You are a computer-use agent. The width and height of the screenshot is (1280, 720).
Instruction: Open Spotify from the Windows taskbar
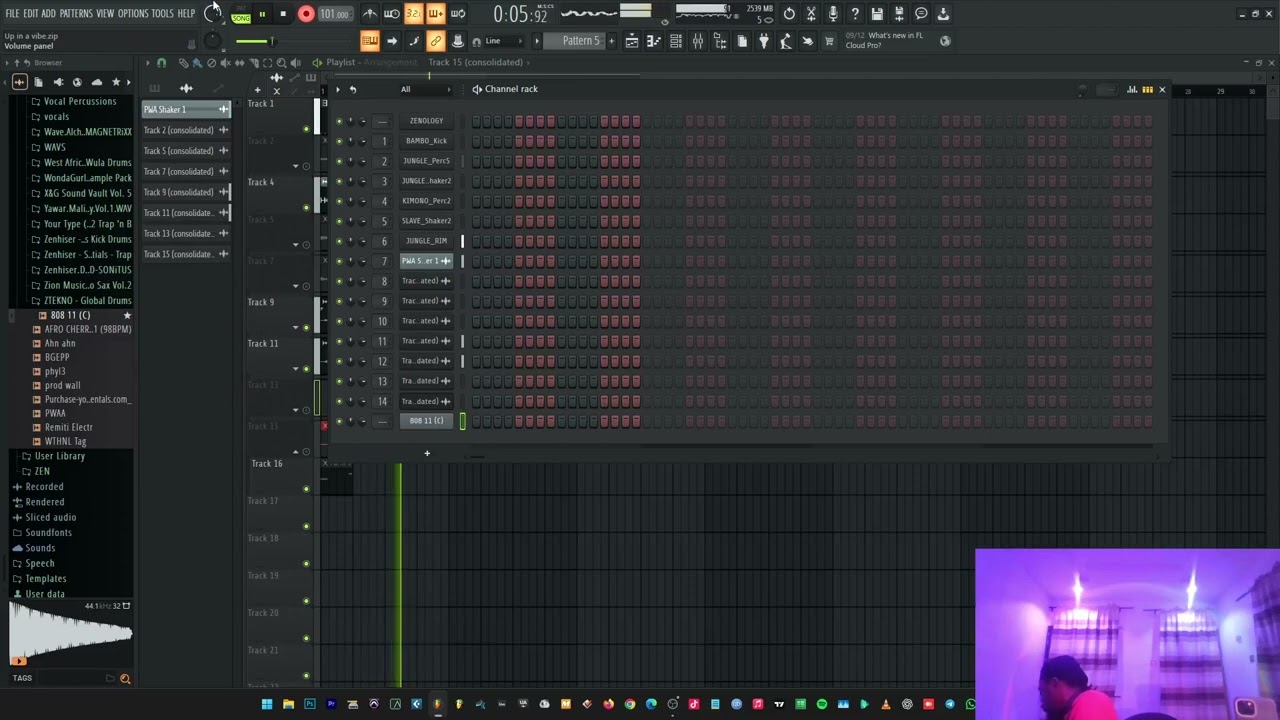click(822, 705)
